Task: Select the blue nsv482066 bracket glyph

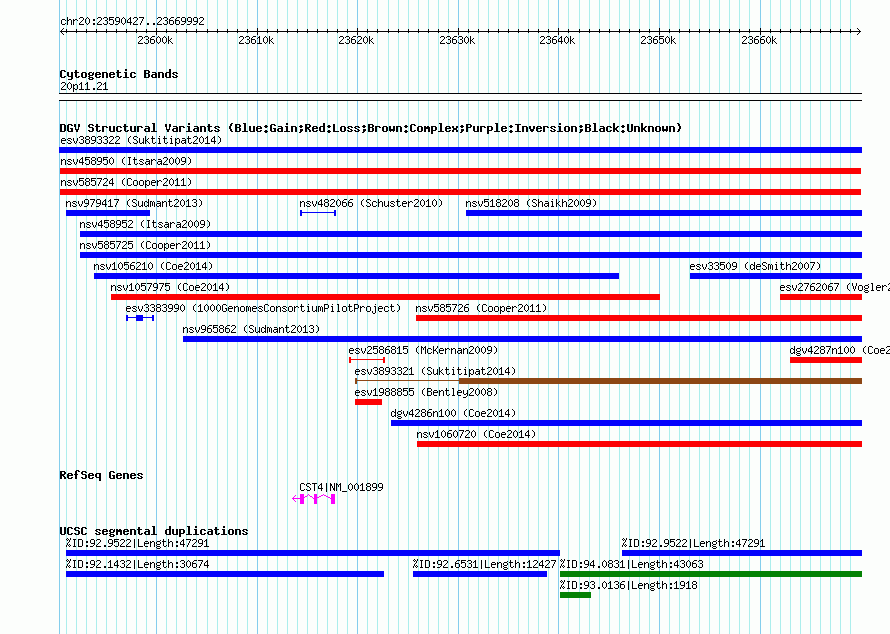Action: point(318,213)
